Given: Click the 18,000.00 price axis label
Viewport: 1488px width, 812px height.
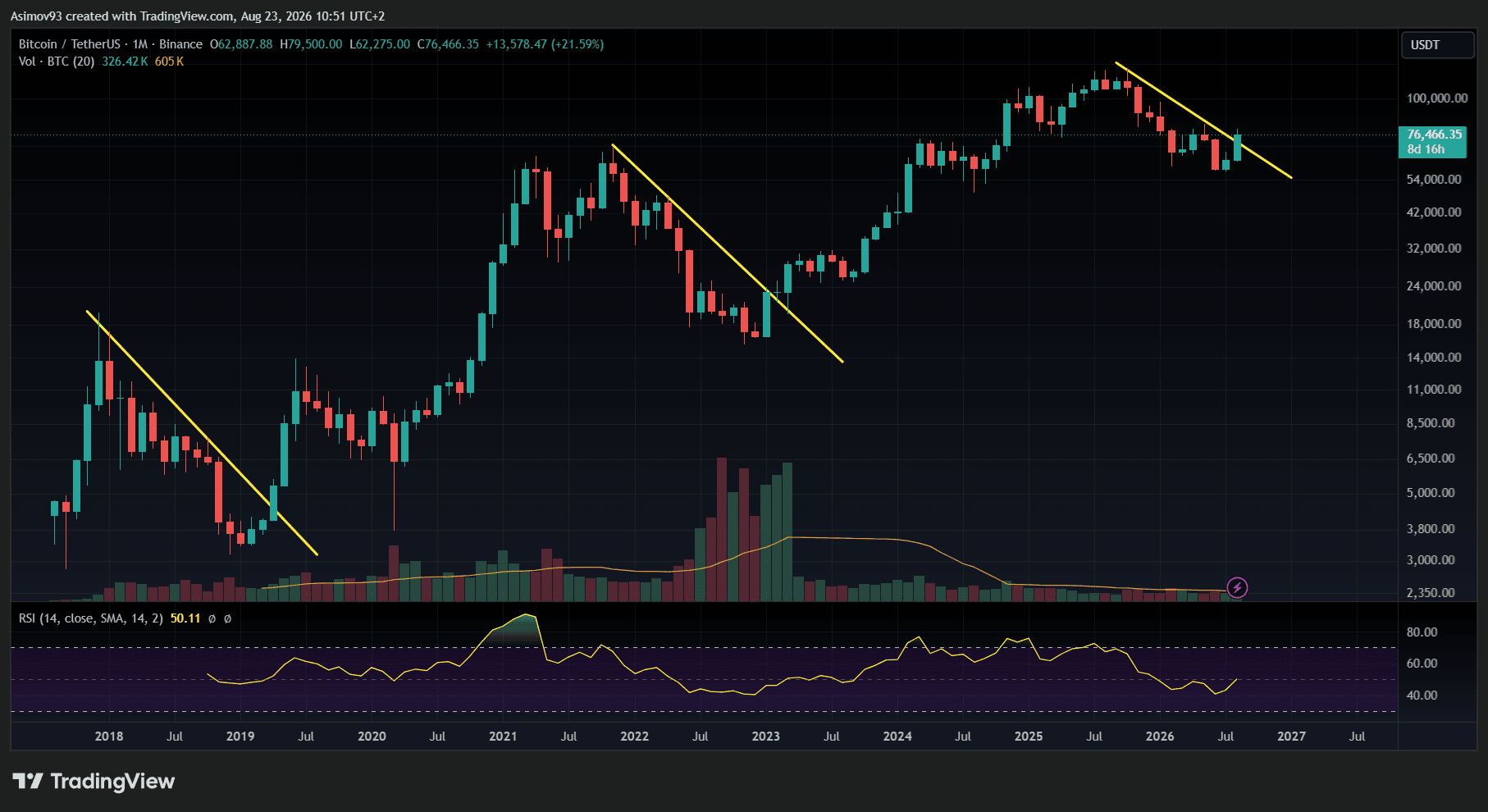Looking at the screenshot, I should (x=1434, y=324).
